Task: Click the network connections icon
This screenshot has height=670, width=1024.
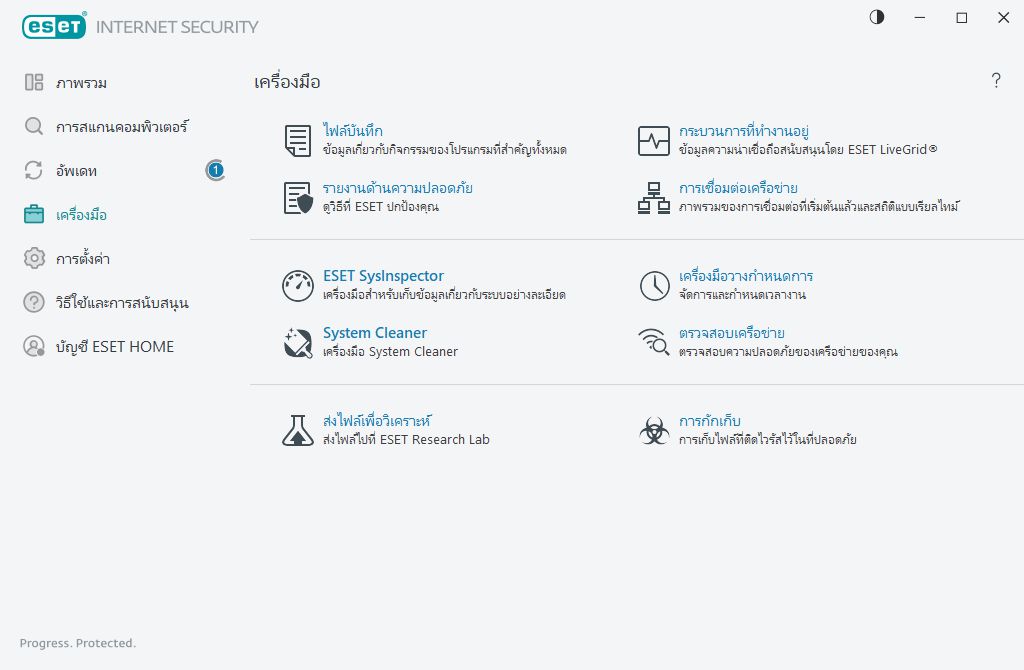Action: coord(654,198)
